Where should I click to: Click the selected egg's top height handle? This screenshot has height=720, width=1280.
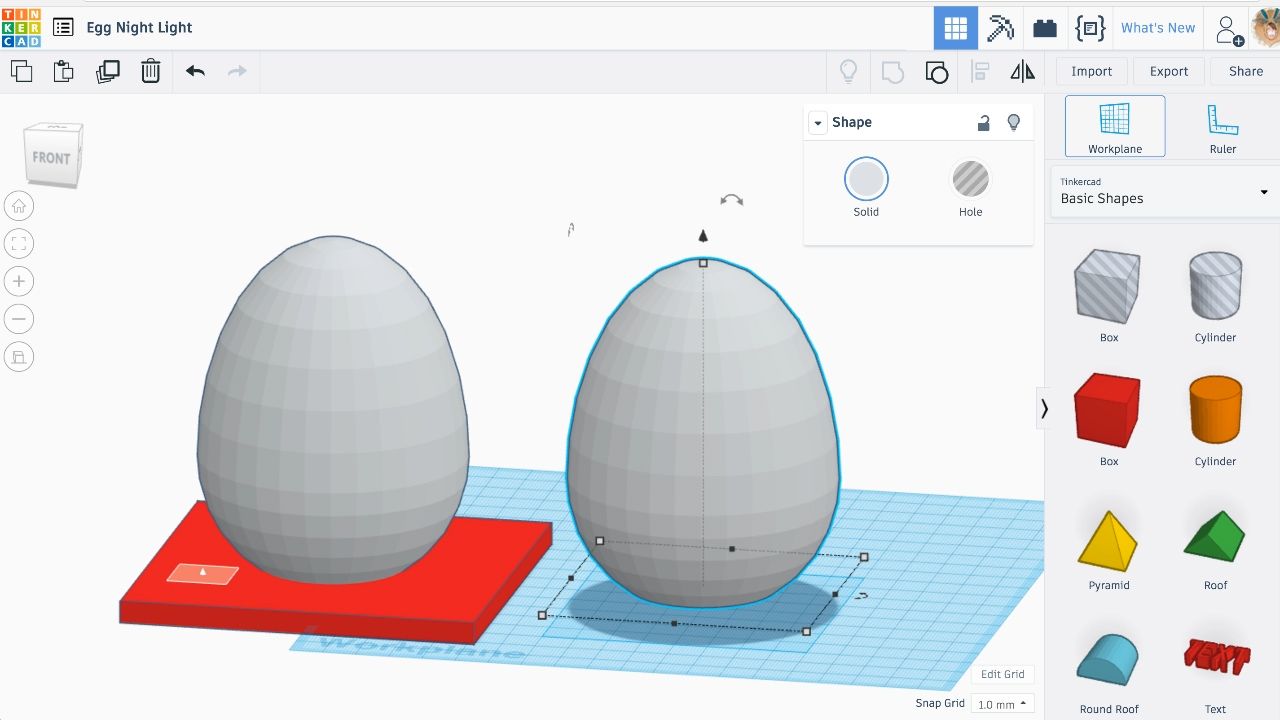point(703,263)
